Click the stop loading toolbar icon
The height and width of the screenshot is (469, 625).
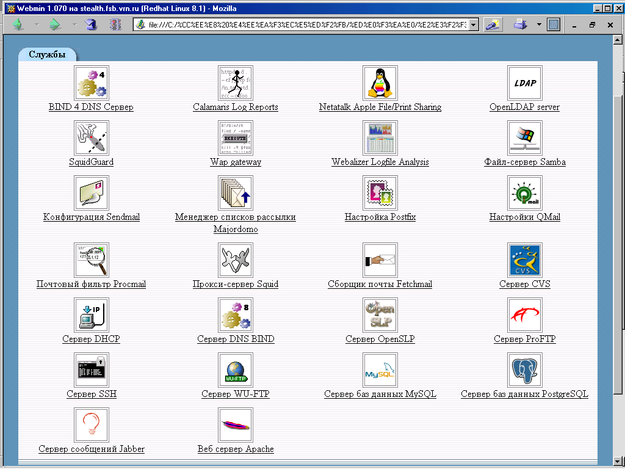(x=115, y=25)
